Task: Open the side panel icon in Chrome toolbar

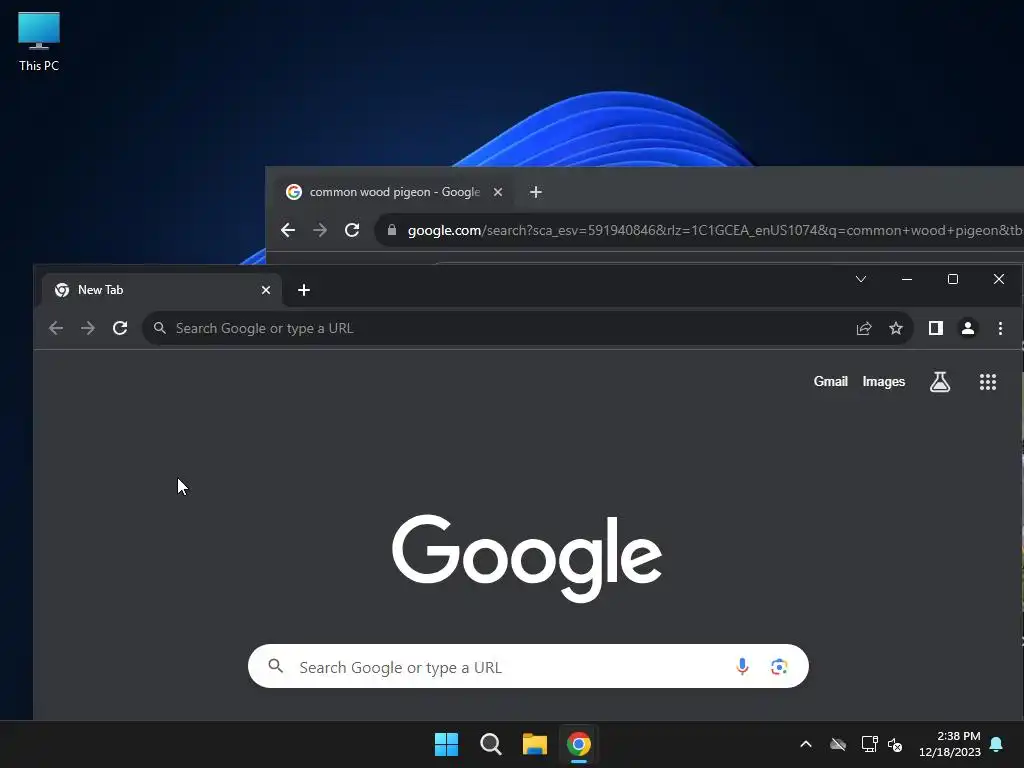Action: tap(936, 328)
